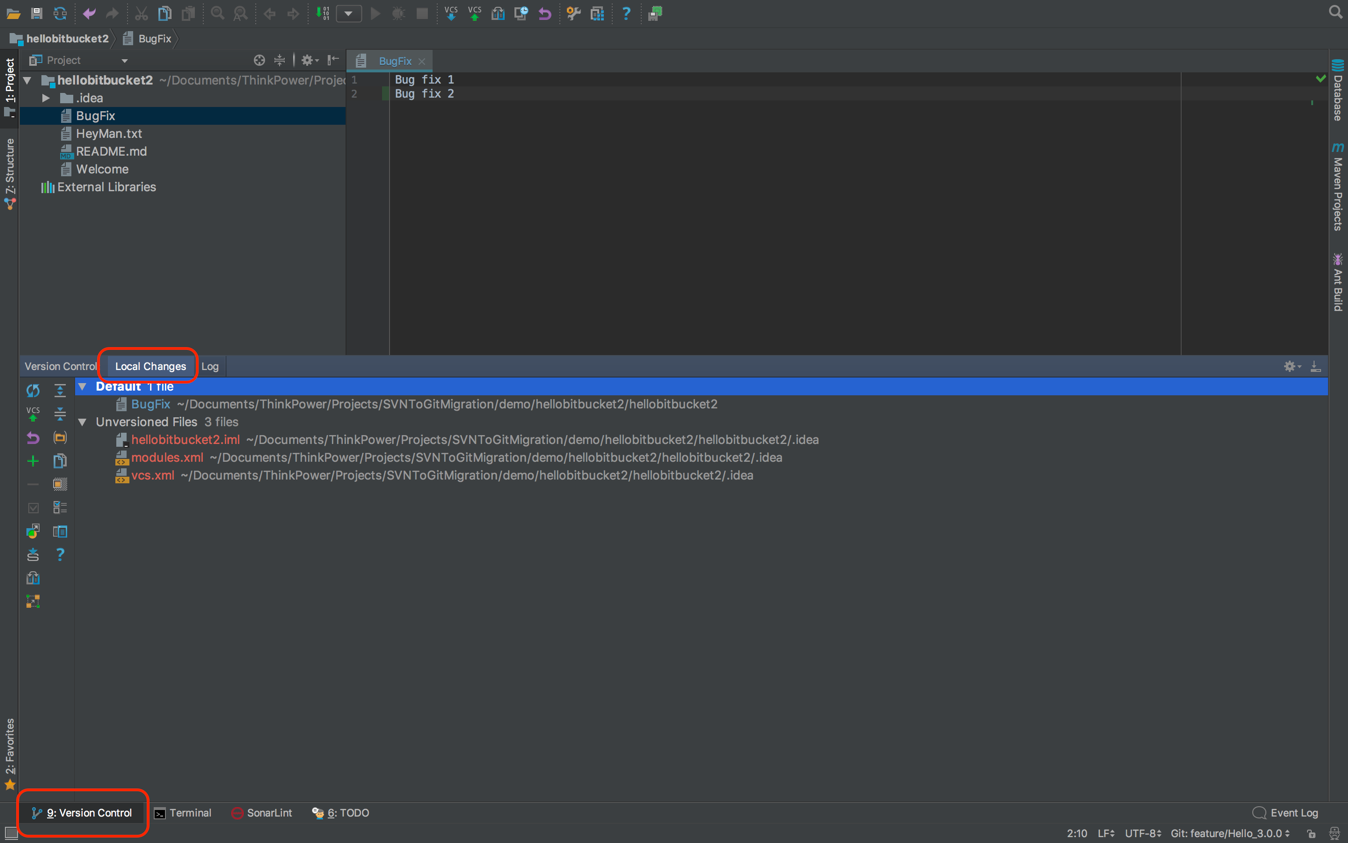Select README.md in the project tree
Screen dimensions: 1348x843
tap(111, 152)
